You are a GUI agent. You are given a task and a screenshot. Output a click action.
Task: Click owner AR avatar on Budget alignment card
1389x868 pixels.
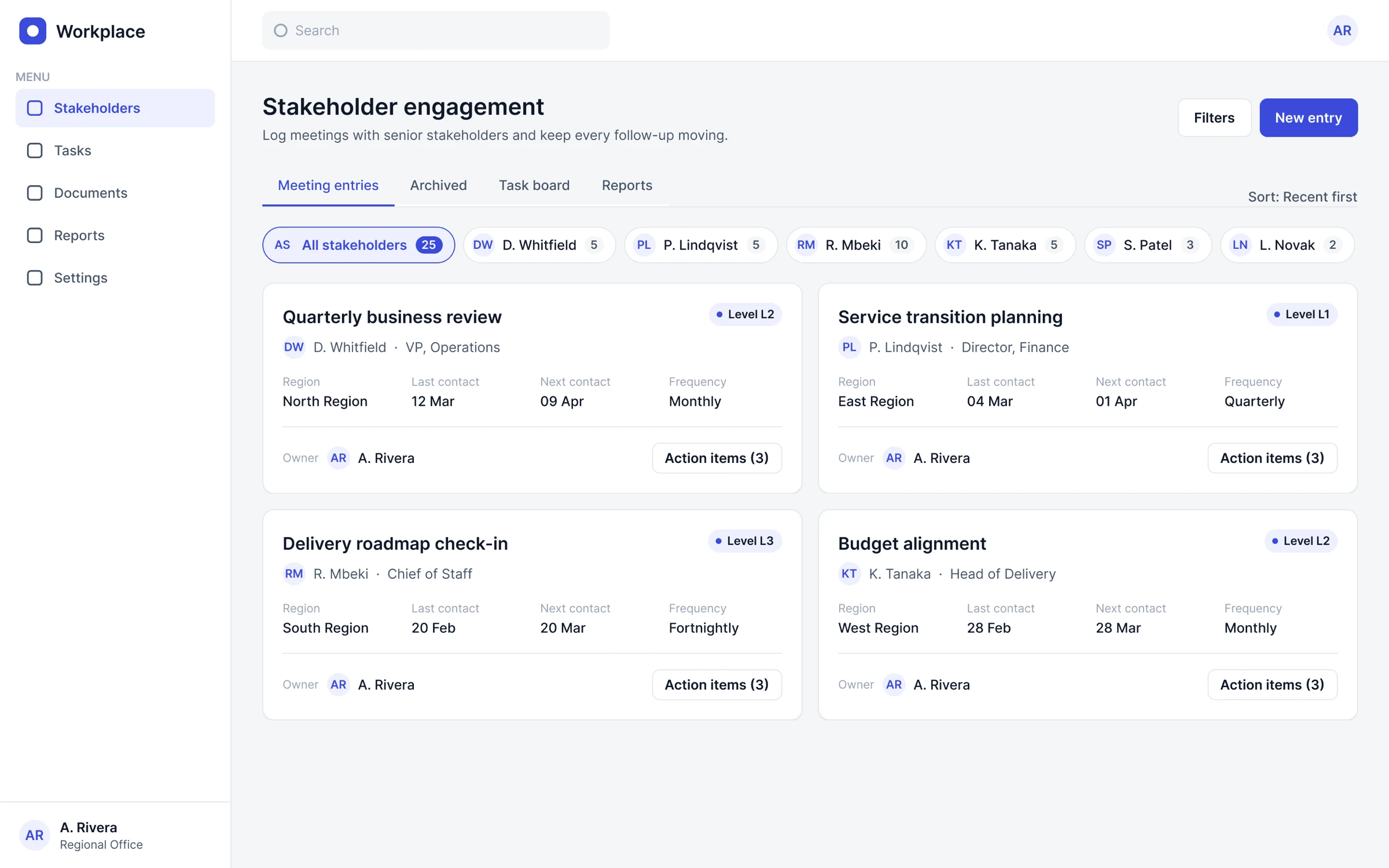[x=894, y=685]
